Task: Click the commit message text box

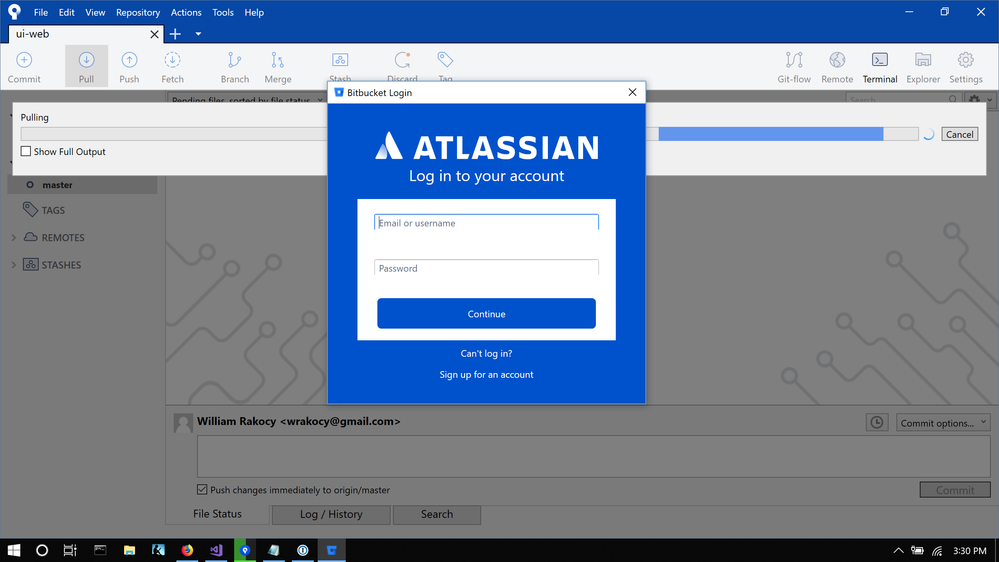Action: 593,456
